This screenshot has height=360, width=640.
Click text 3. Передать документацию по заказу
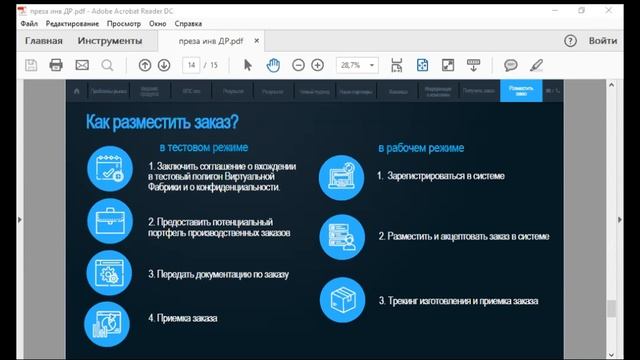click(x=218, y=274)
